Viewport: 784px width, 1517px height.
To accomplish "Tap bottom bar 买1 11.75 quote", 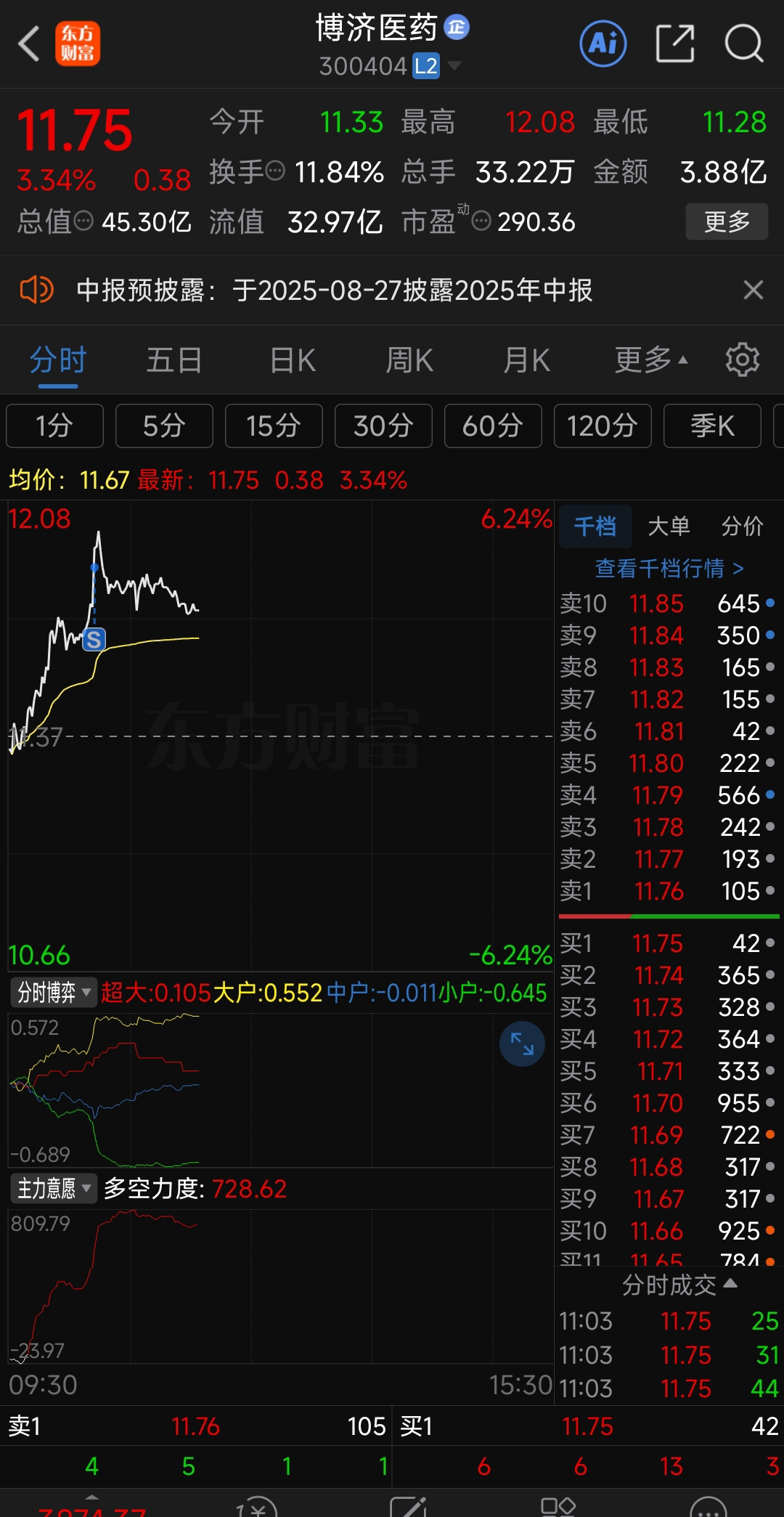I will 588,1426.
